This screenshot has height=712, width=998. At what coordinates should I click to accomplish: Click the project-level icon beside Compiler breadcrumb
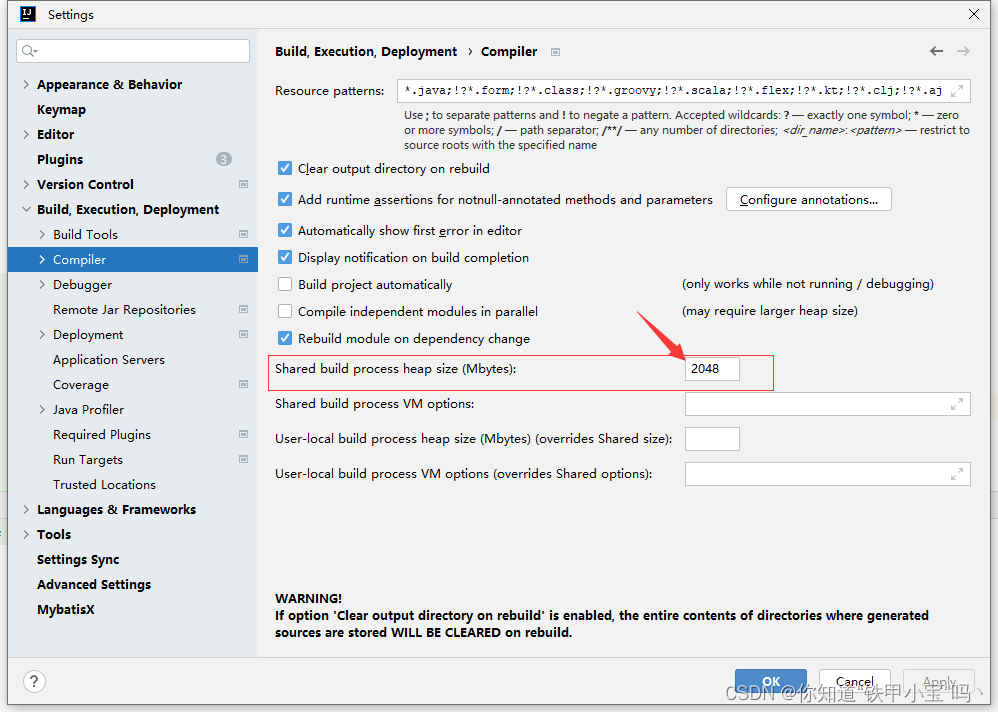[x=555, y=52]
